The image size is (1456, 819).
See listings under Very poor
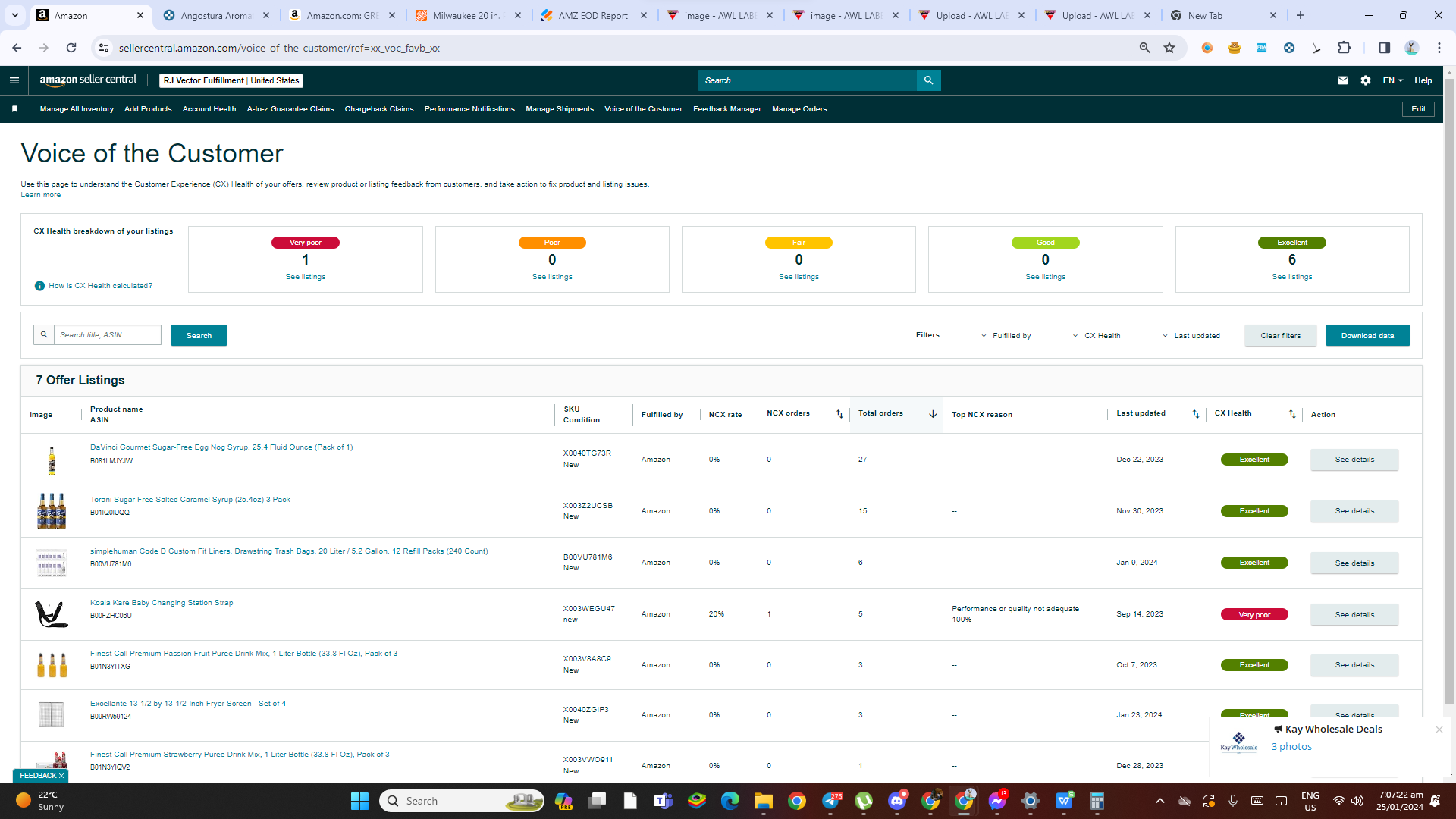[306, 277]
